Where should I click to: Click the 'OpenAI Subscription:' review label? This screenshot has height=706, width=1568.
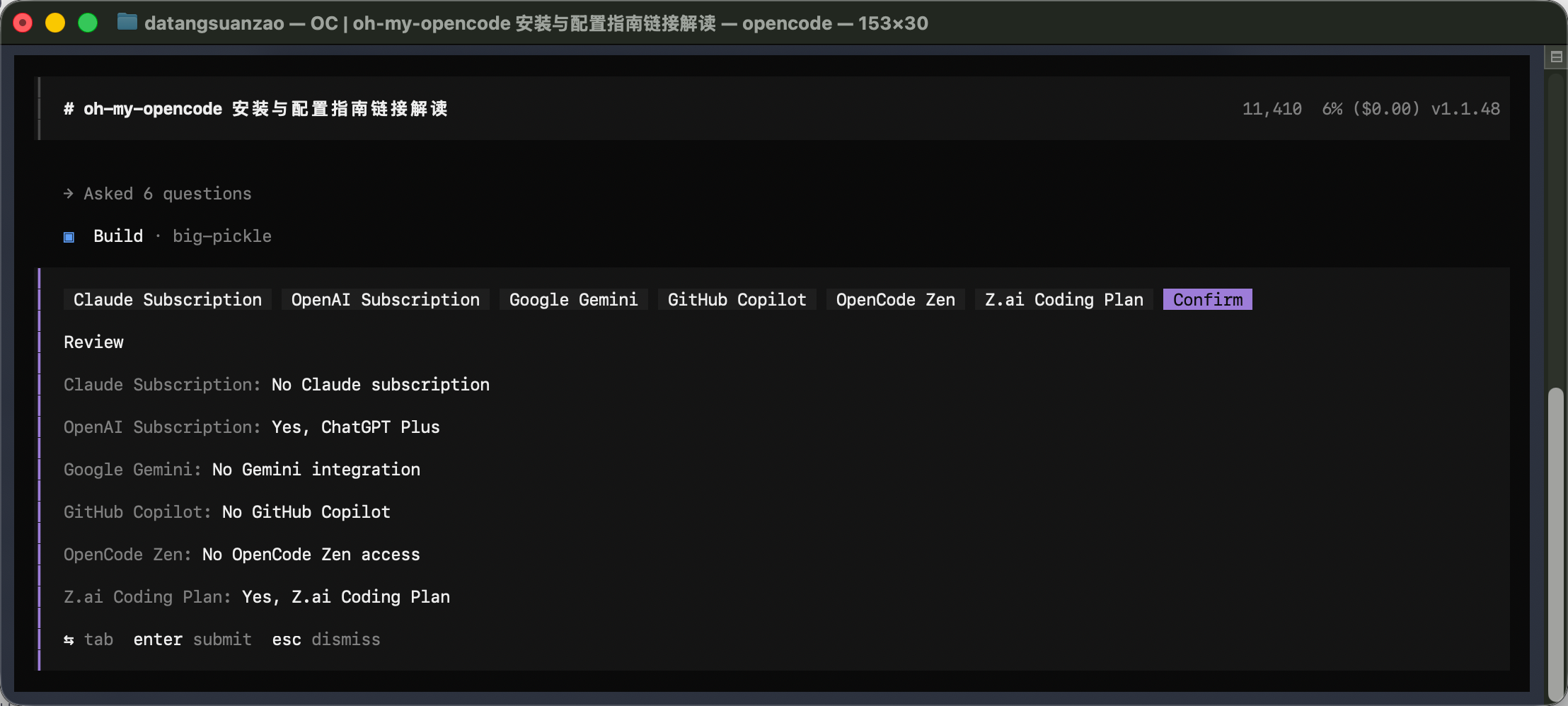pyautogui.click(x=163, y=427)
